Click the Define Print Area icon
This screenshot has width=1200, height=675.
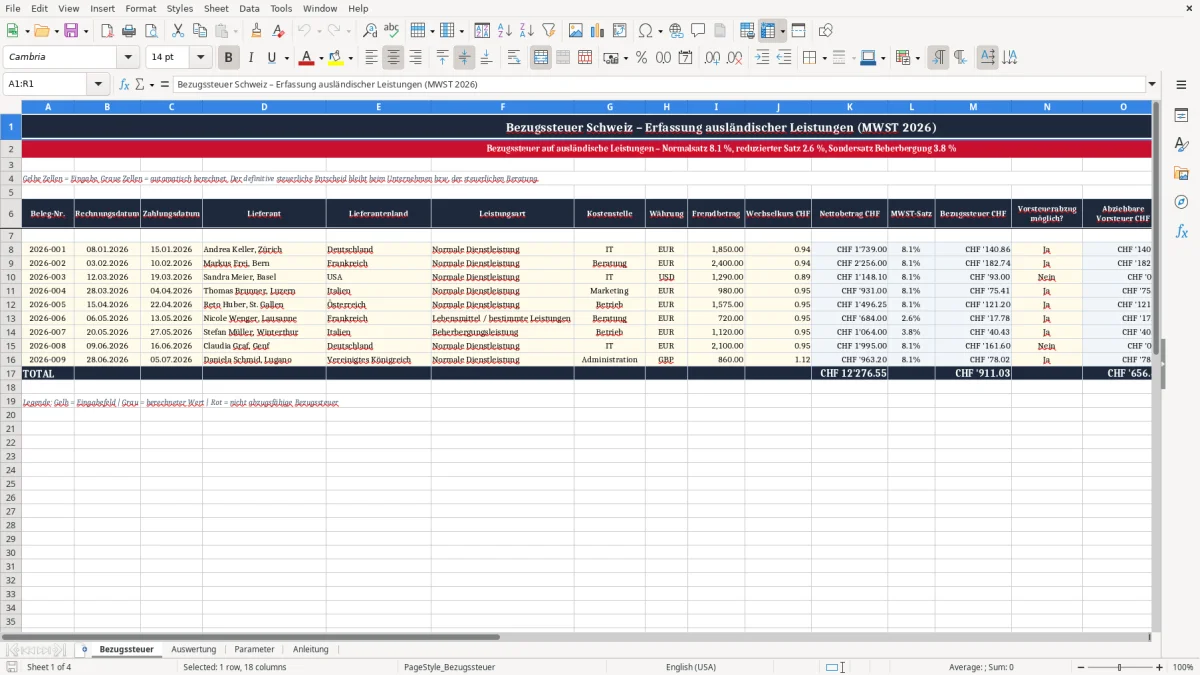tap(747, 31)
